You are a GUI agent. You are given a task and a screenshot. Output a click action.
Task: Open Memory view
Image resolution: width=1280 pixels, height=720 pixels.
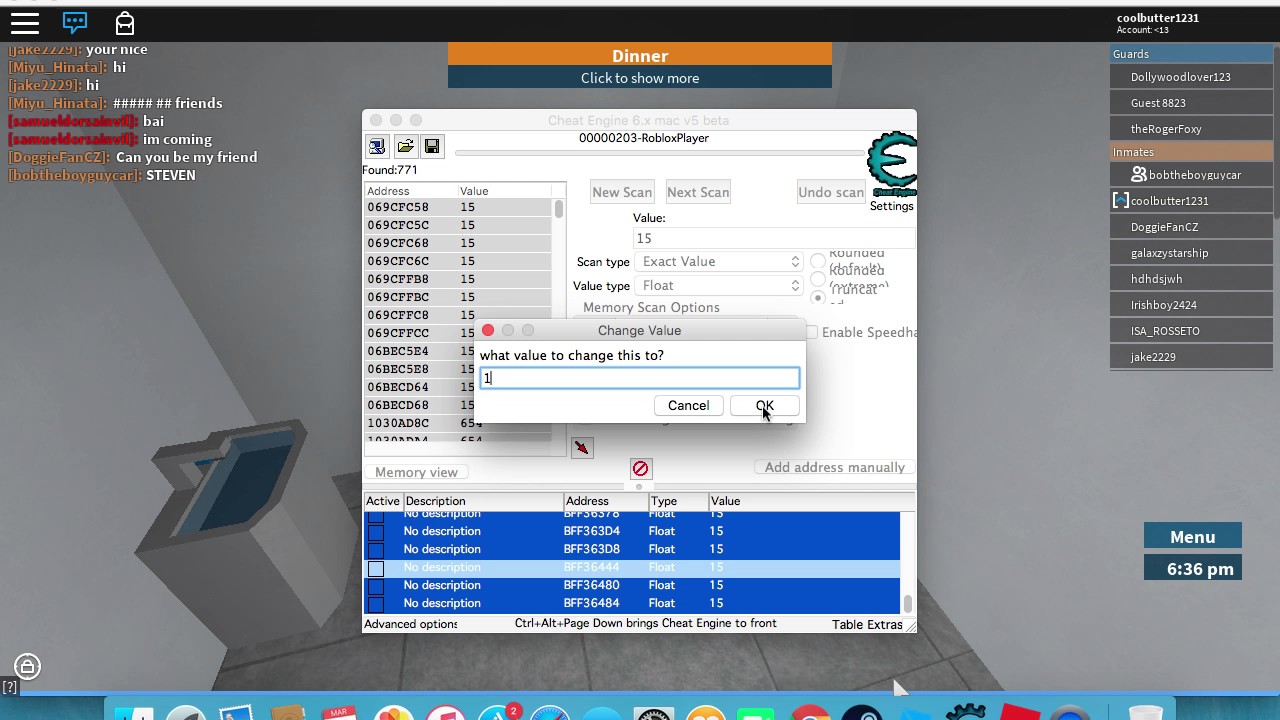(x=416, y=472)
